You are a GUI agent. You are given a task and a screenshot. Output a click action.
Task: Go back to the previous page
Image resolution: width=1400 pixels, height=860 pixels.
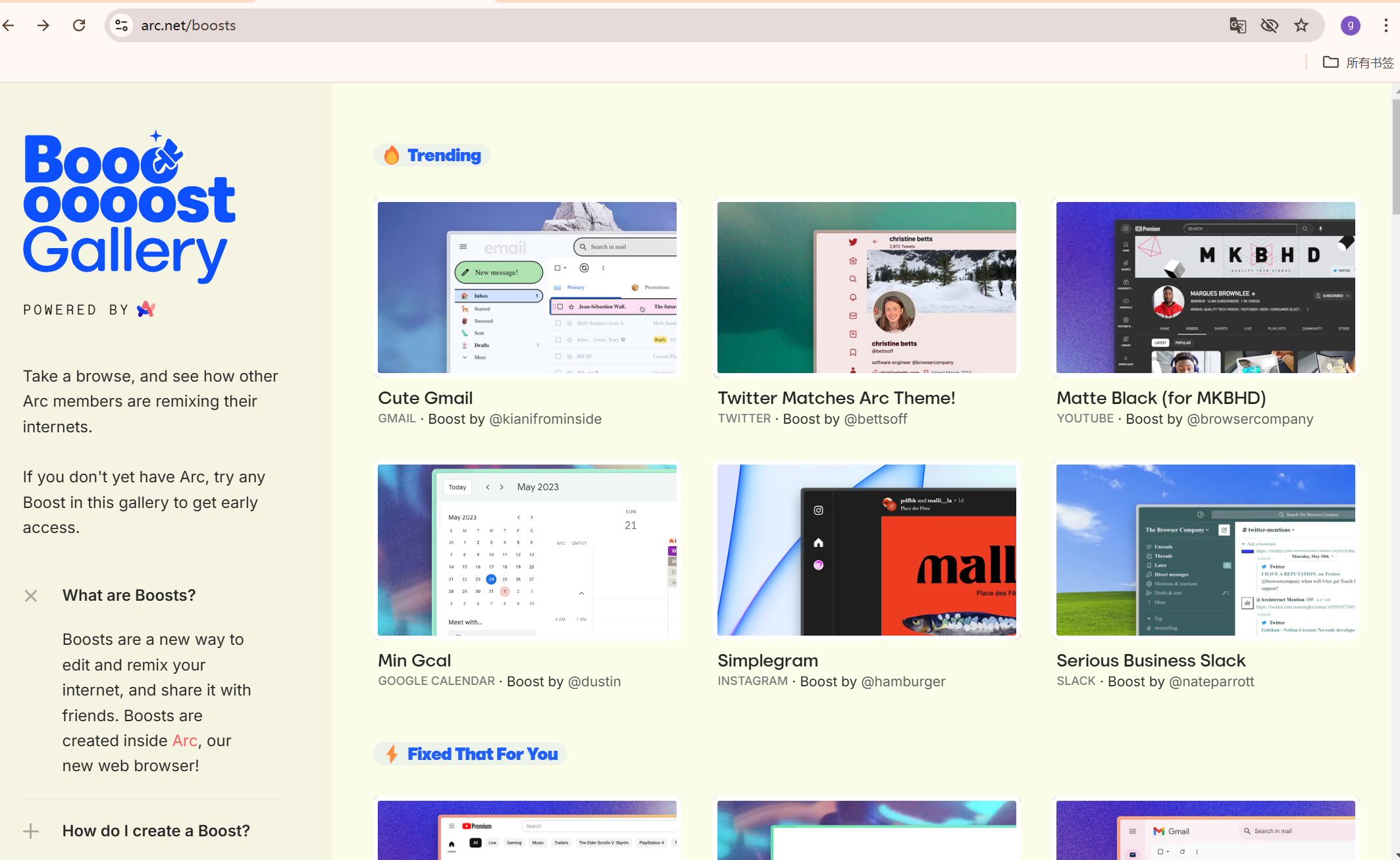9,25
